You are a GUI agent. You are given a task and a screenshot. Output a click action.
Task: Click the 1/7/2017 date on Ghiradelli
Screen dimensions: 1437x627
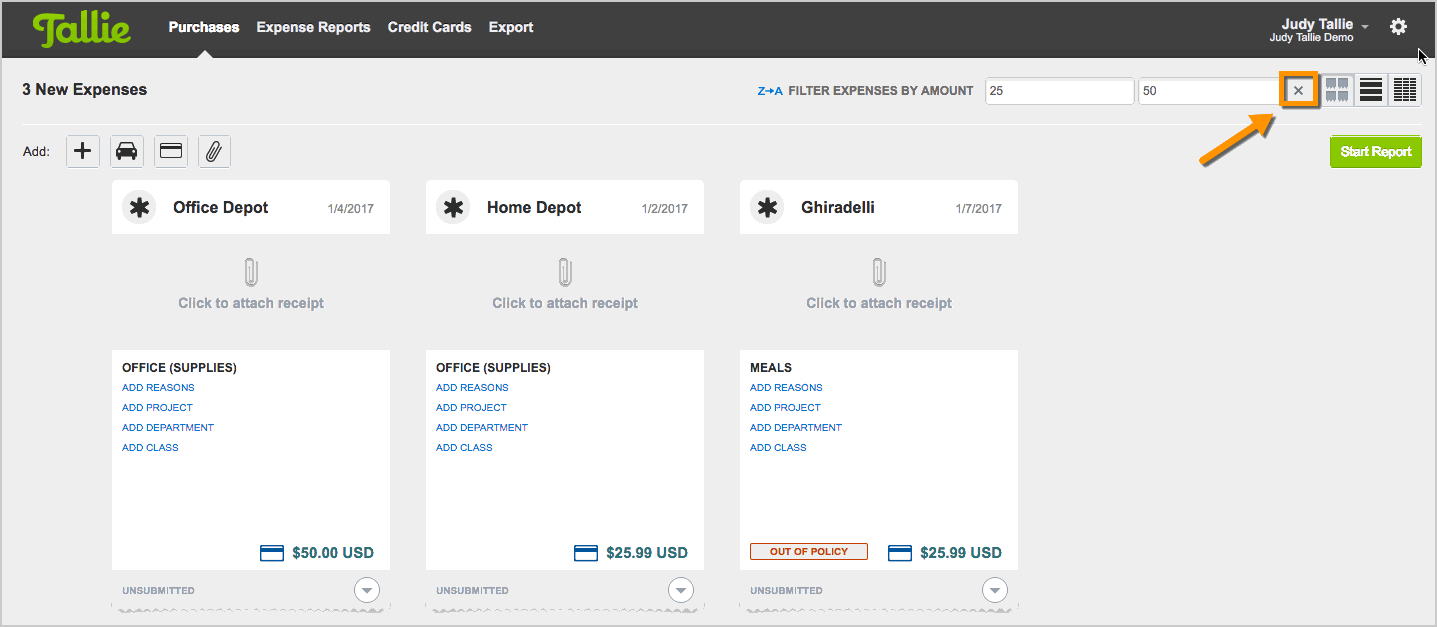pos(978,209)
